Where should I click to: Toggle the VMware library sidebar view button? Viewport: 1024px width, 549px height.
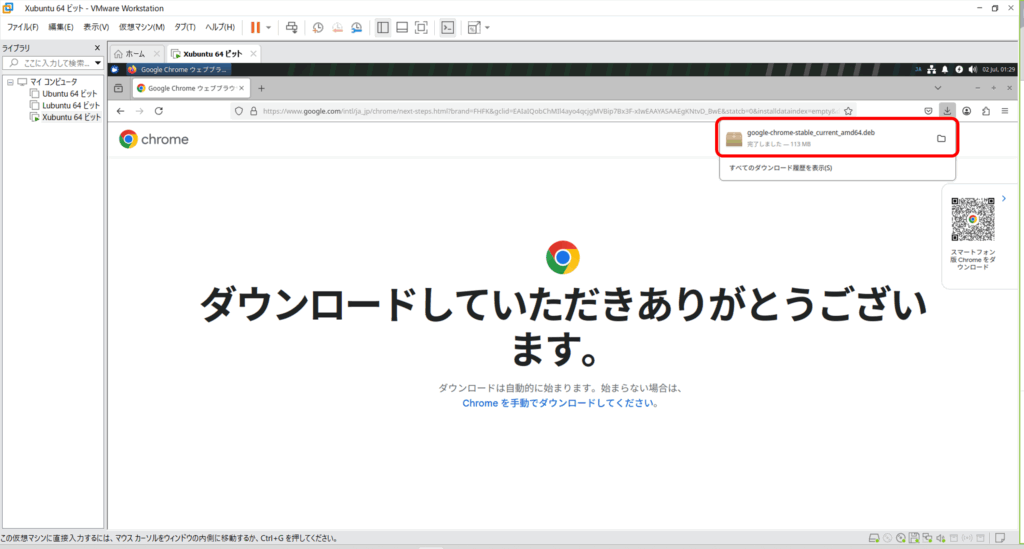[383, 27]
